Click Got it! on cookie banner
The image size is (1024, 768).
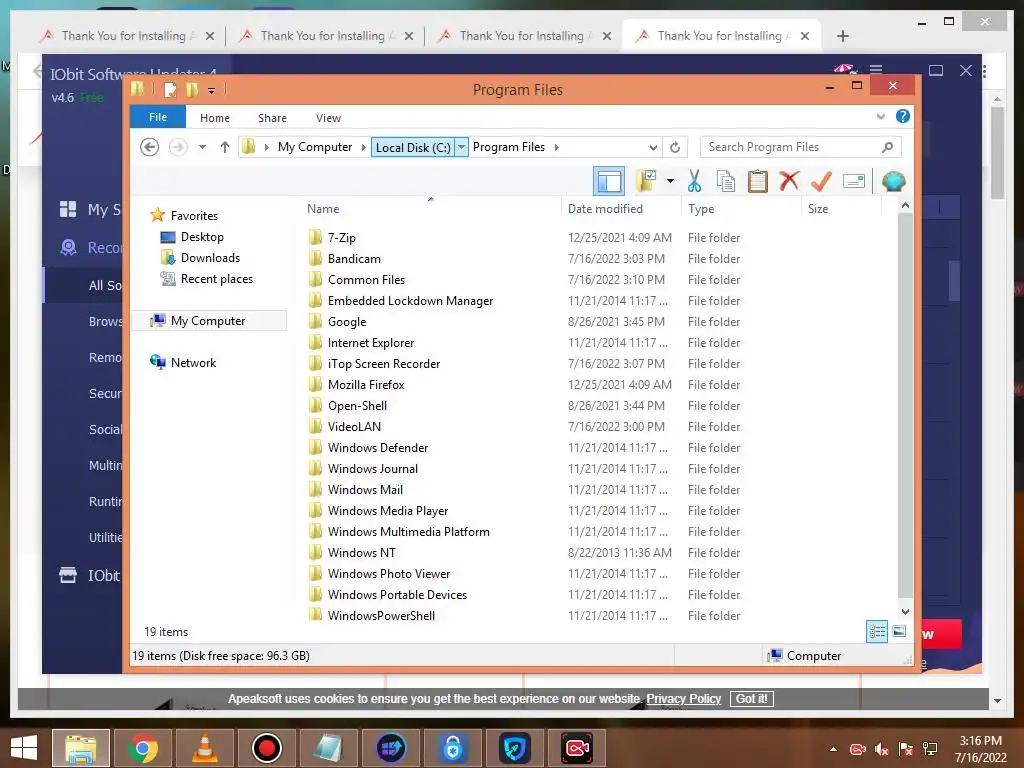point(752,699)
